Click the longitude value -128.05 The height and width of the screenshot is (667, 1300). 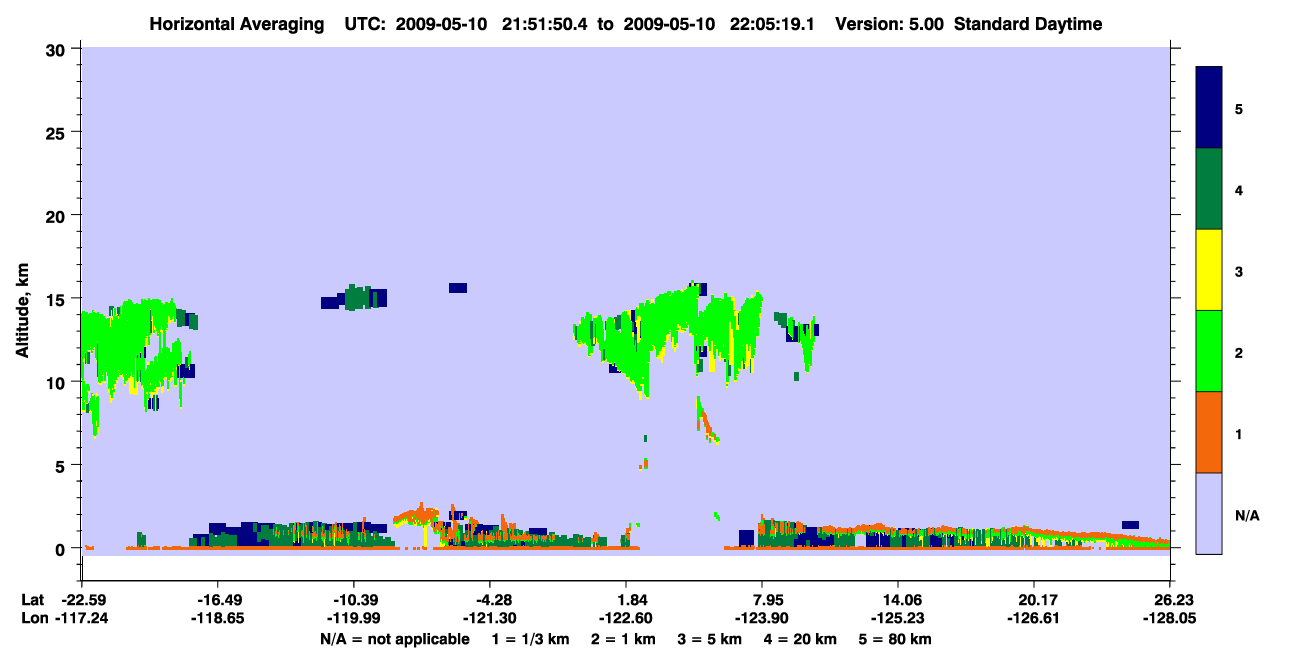1170,619
